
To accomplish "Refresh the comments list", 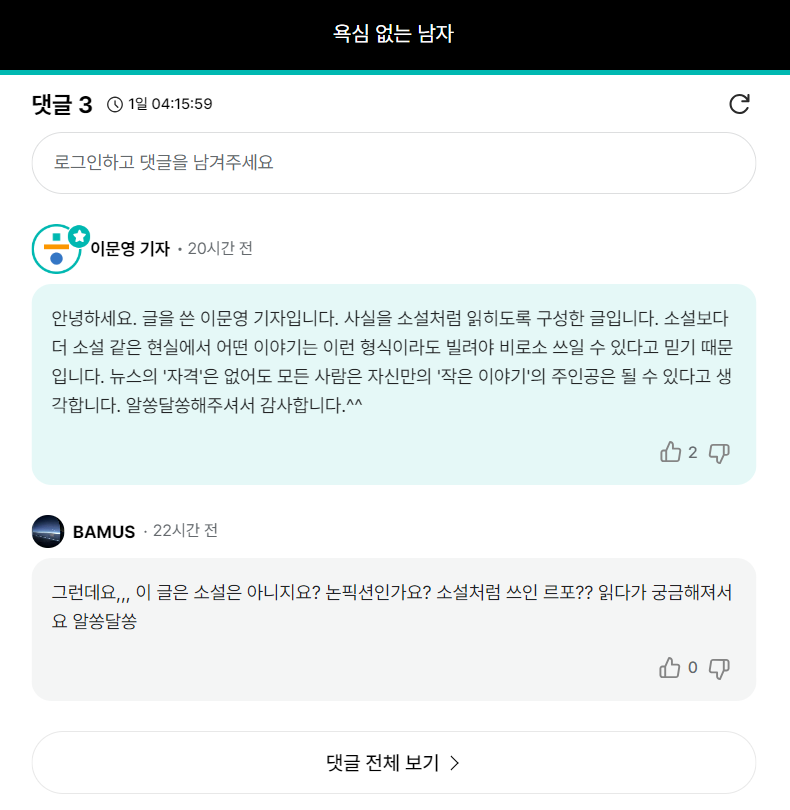I will click(x=739, y=104).
